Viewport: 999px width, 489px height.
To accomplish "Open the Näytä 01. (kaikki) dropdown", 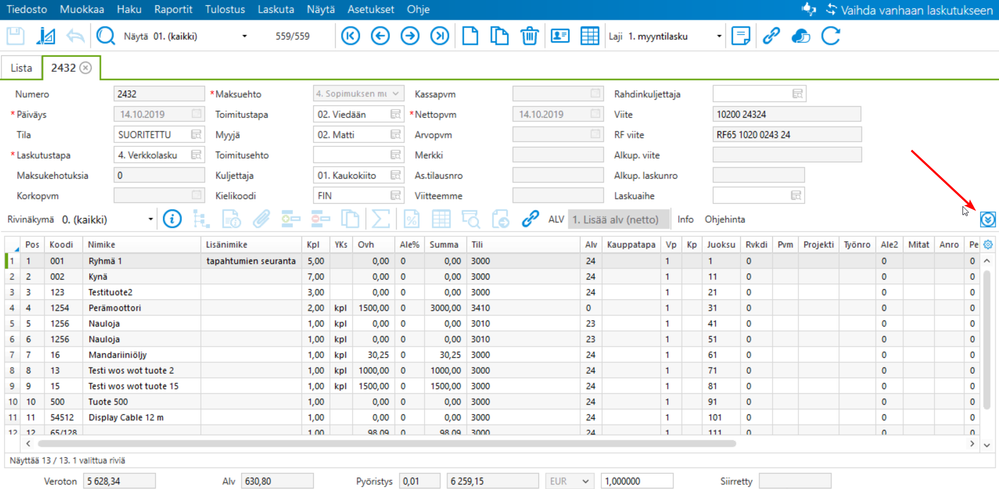I will click(x=245, y=36).
